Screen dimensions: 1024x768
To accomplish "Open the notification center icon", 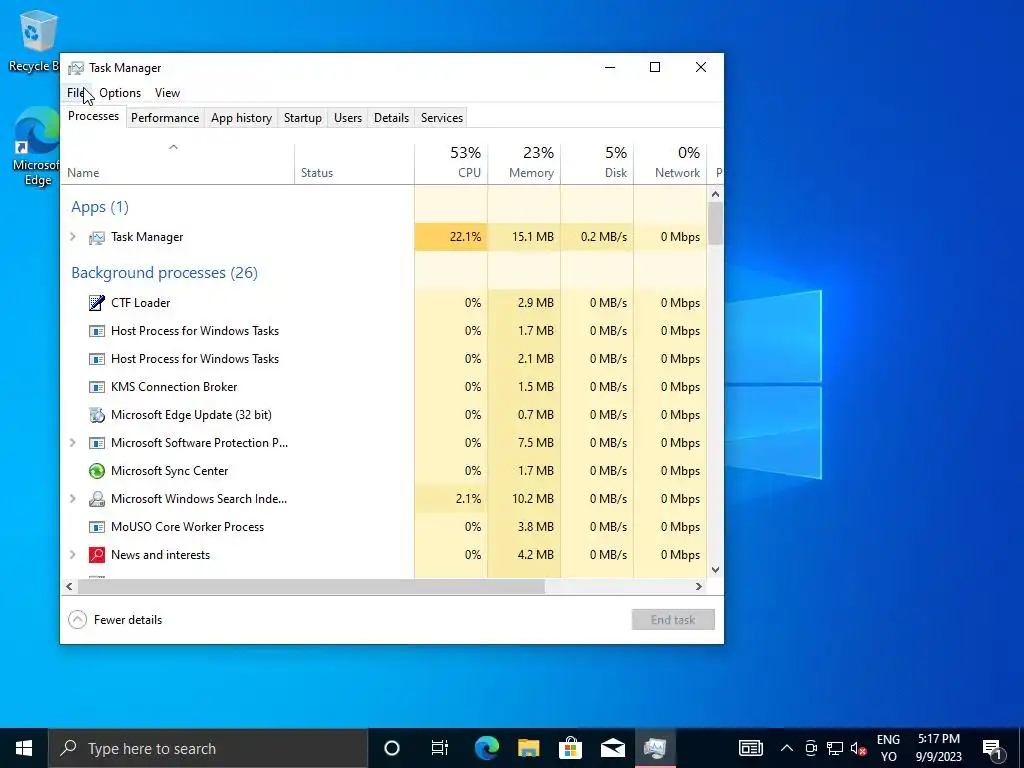I will 993,748.
